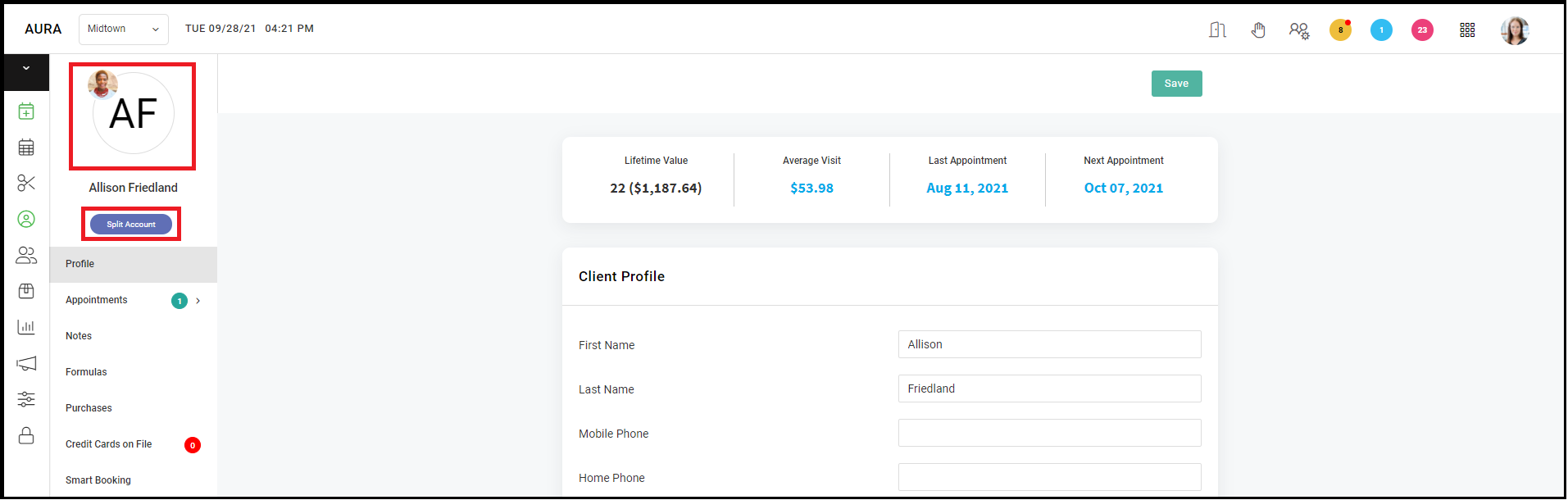This screenshot has height=500, width=1568.
Task: Open Credit Cards on File menu item
Action: tap(109, 444)
